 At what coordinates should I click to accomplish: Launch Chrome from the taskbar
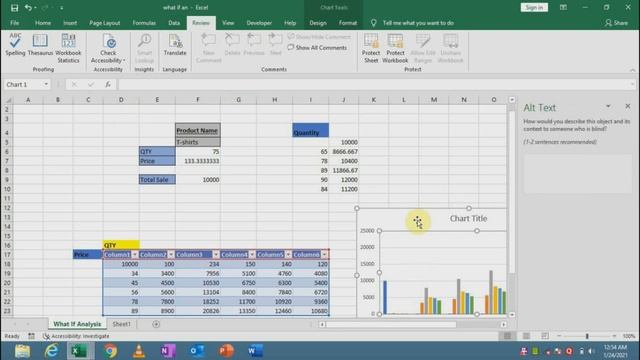[110, 351]
